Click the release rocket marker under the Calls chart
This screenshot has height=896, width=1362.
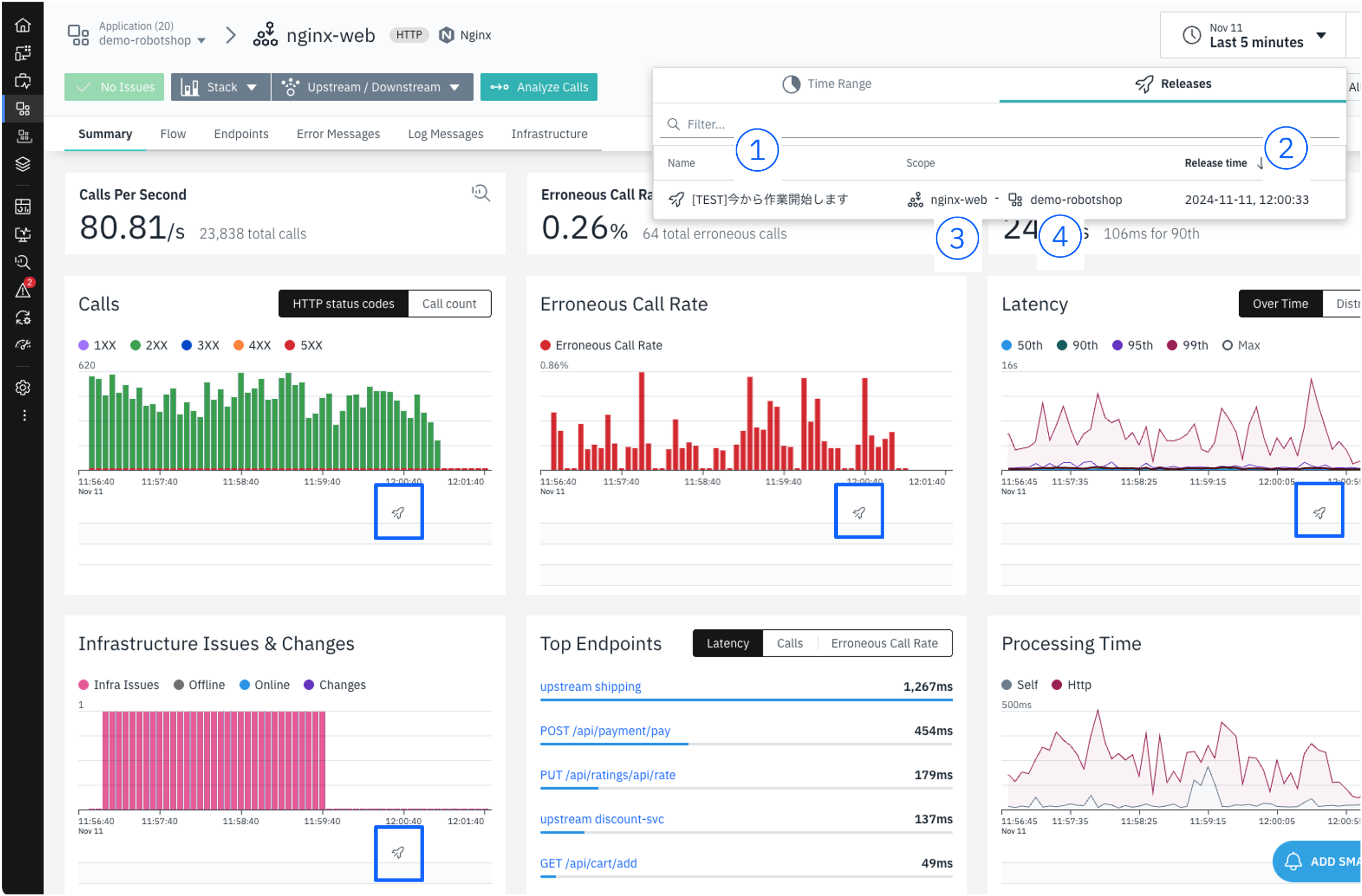point(398,512)
